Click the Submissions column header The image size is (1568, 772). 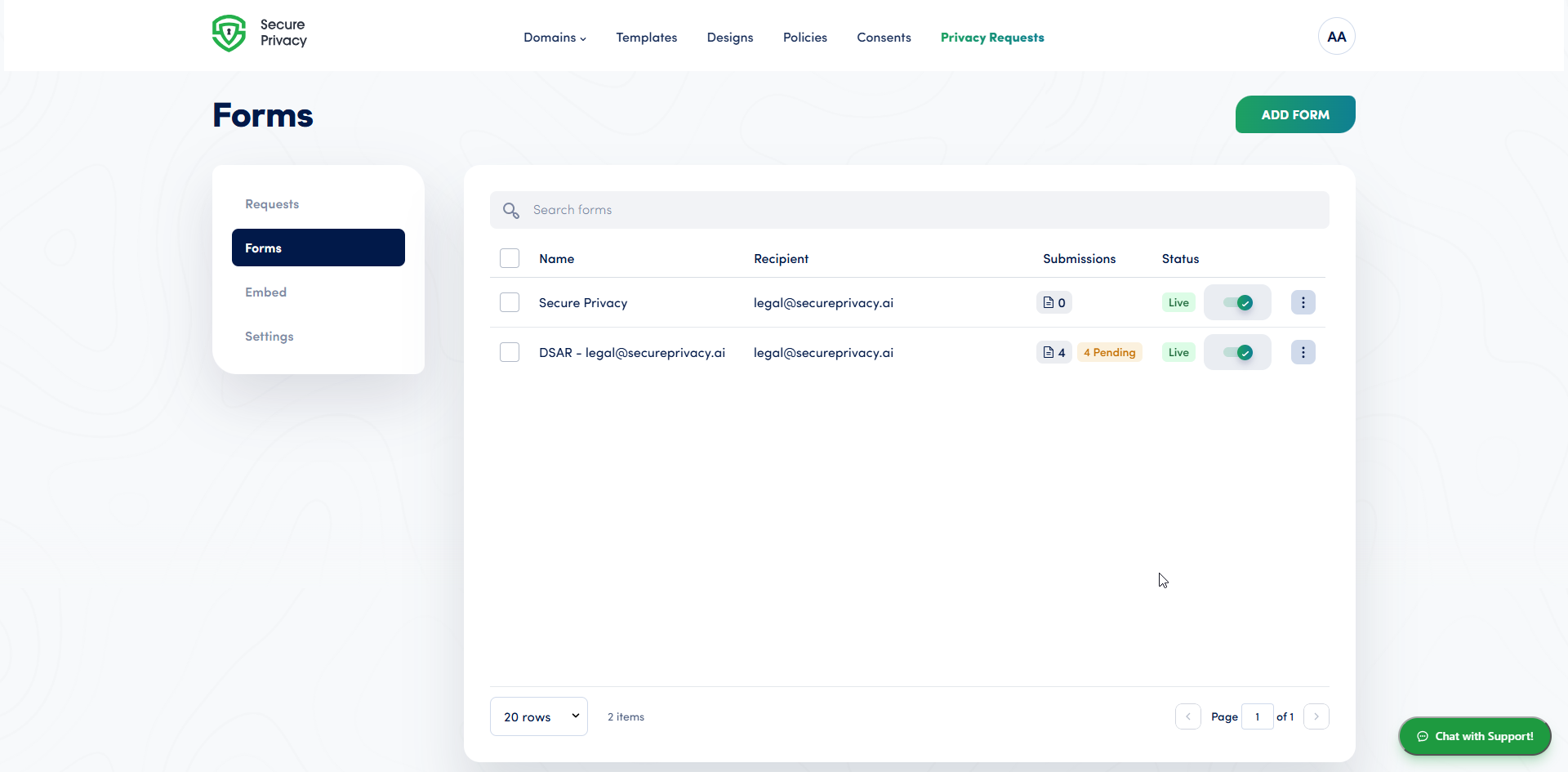pyautogui.click(x=1080, y=259)
